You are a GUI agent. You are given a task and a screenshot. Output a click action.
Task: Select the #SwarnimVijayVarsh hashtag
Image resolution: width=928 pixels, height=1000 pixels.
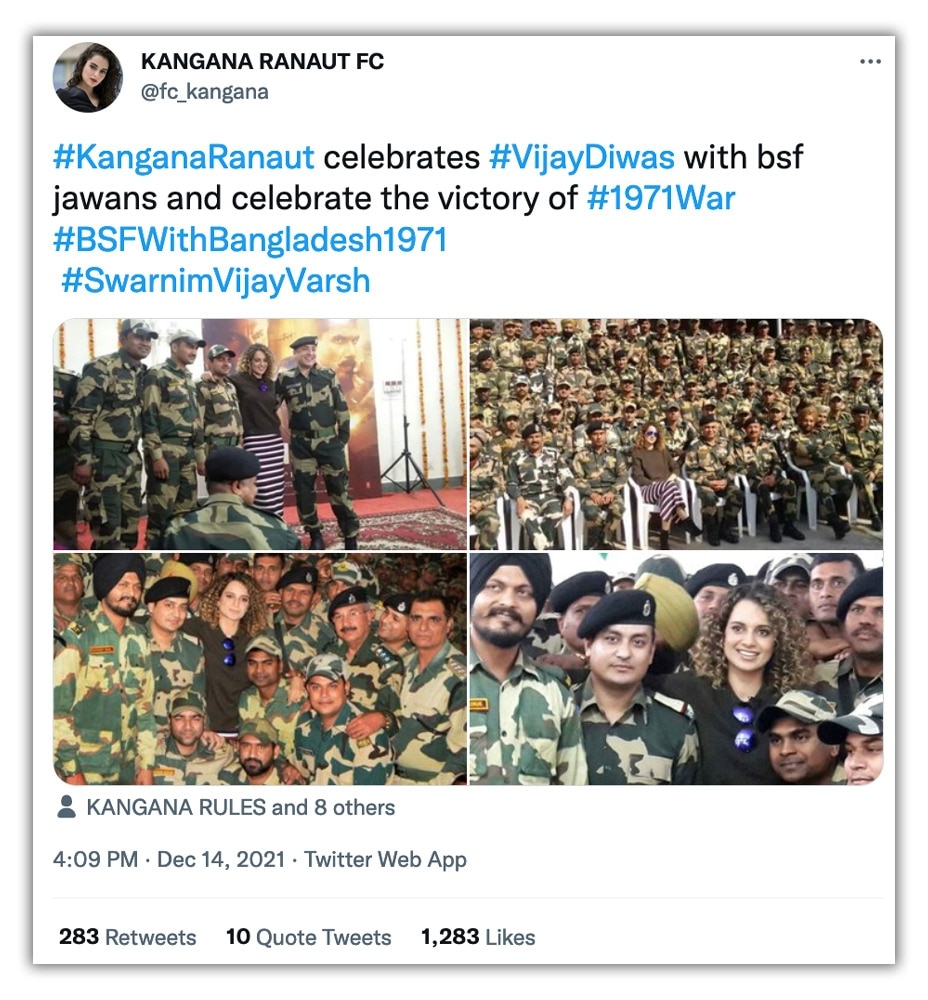click(x=216, y=281)
